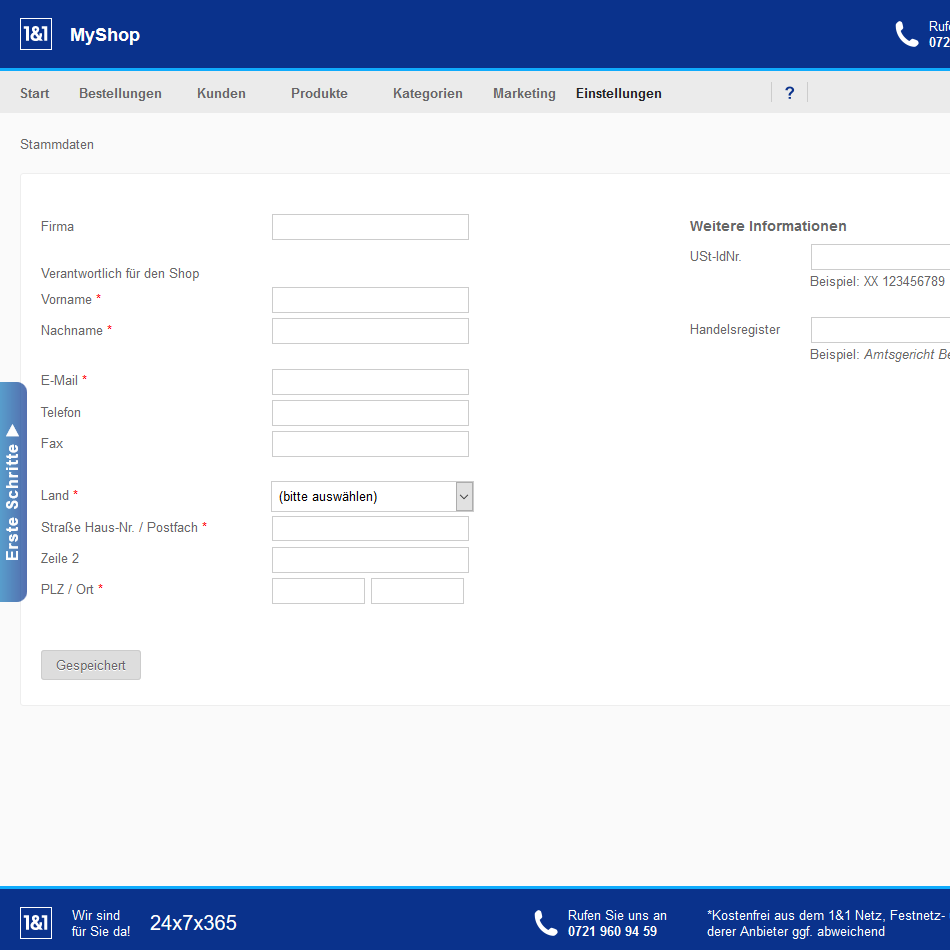Click the 1&1 logo in footer
Screen dimensions: 950x950
pos(36,922)
